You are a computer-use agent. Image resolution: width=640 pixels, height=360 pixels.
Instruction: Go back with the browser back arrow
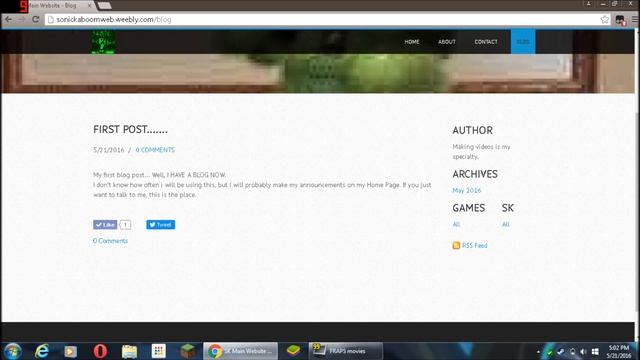pos(8,19)
